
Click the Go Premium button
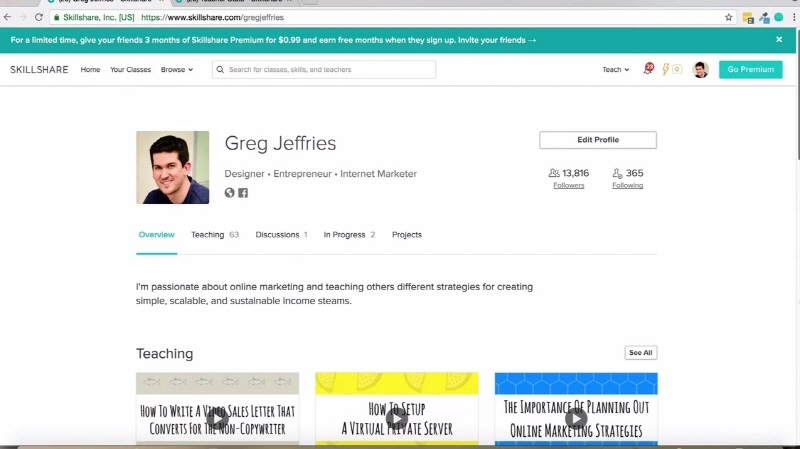(x=751, y=69)
